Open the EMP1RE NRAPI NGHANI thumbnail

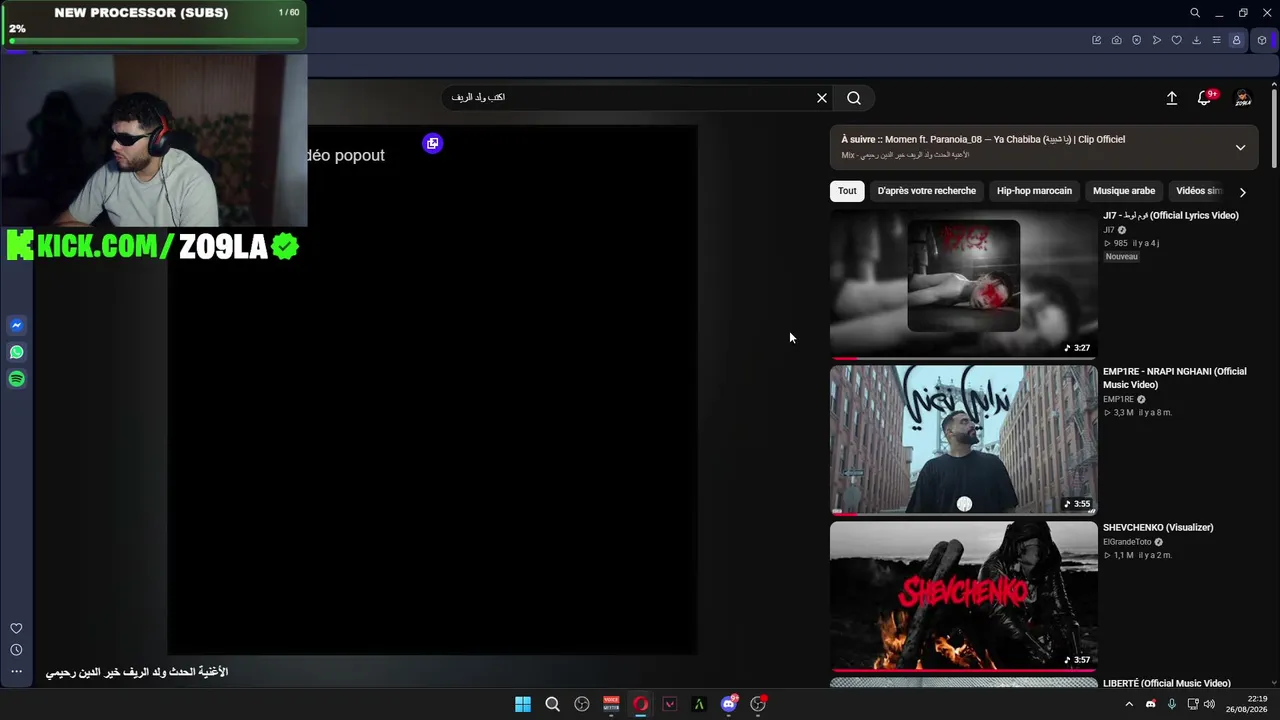964,440
